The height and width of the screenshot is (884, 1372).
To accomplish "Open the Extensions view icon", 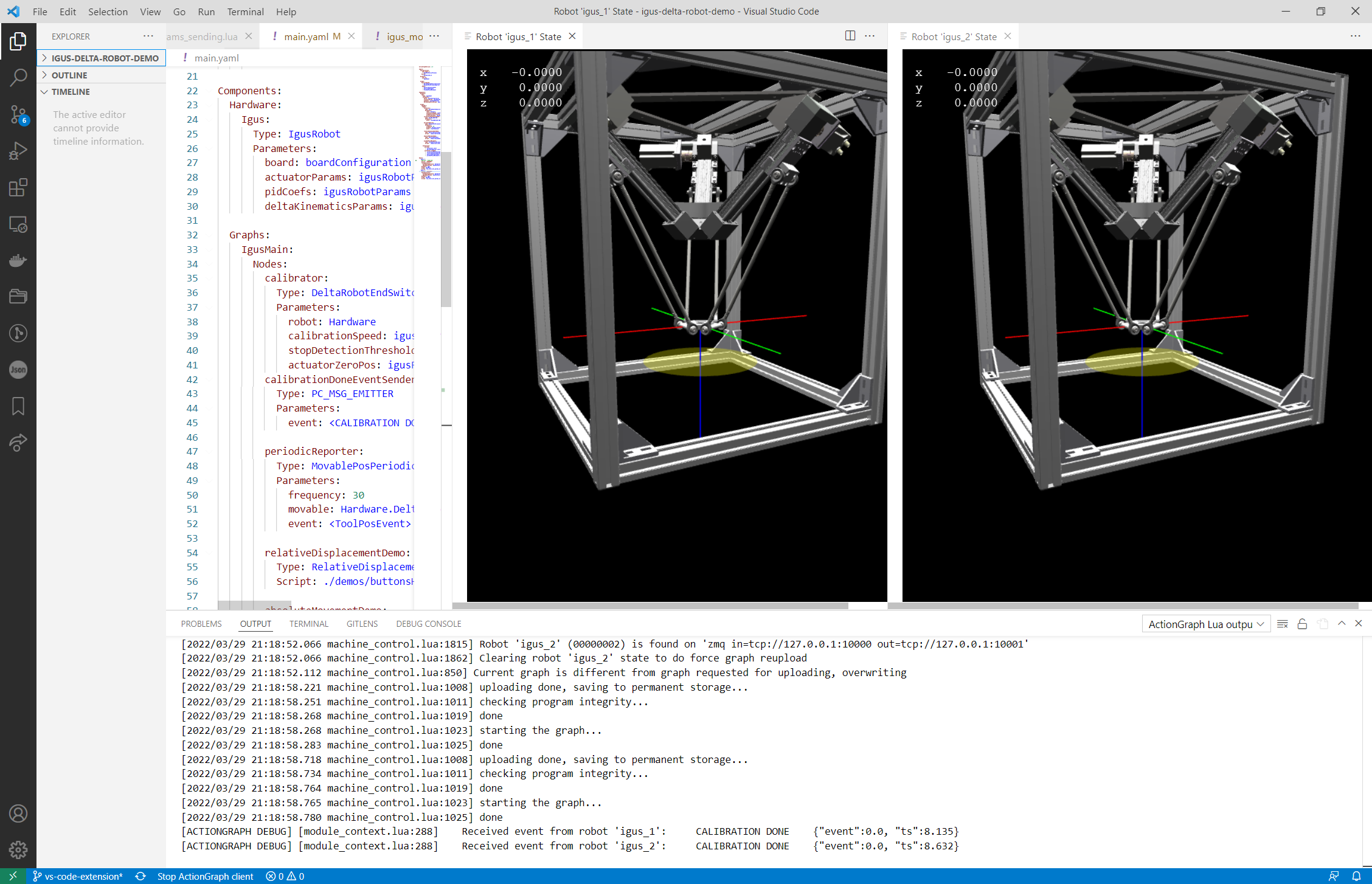I will [18, 187].
